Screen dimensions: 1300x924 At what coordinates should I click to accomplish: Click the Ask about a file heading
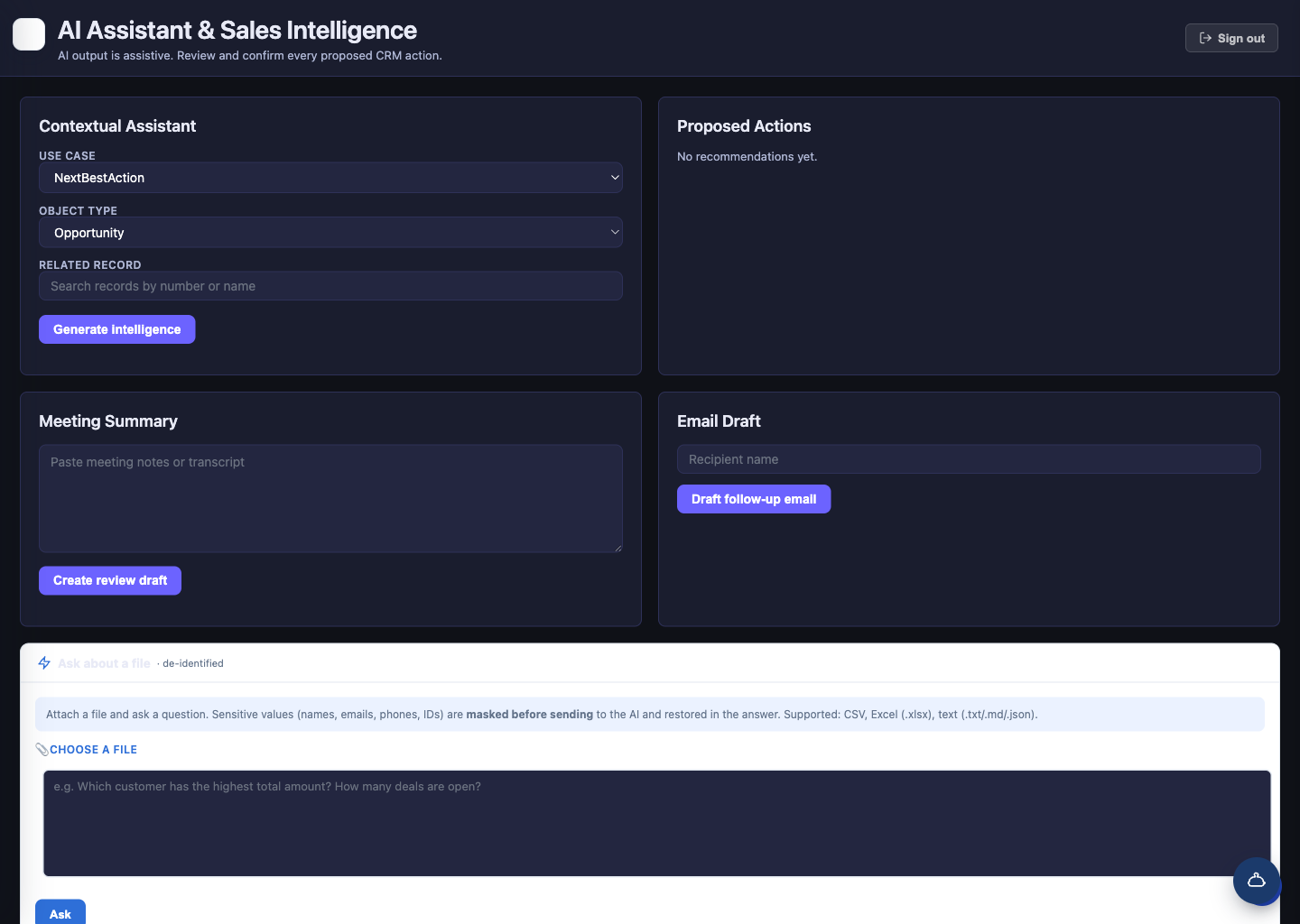click(x=104, y=663)
